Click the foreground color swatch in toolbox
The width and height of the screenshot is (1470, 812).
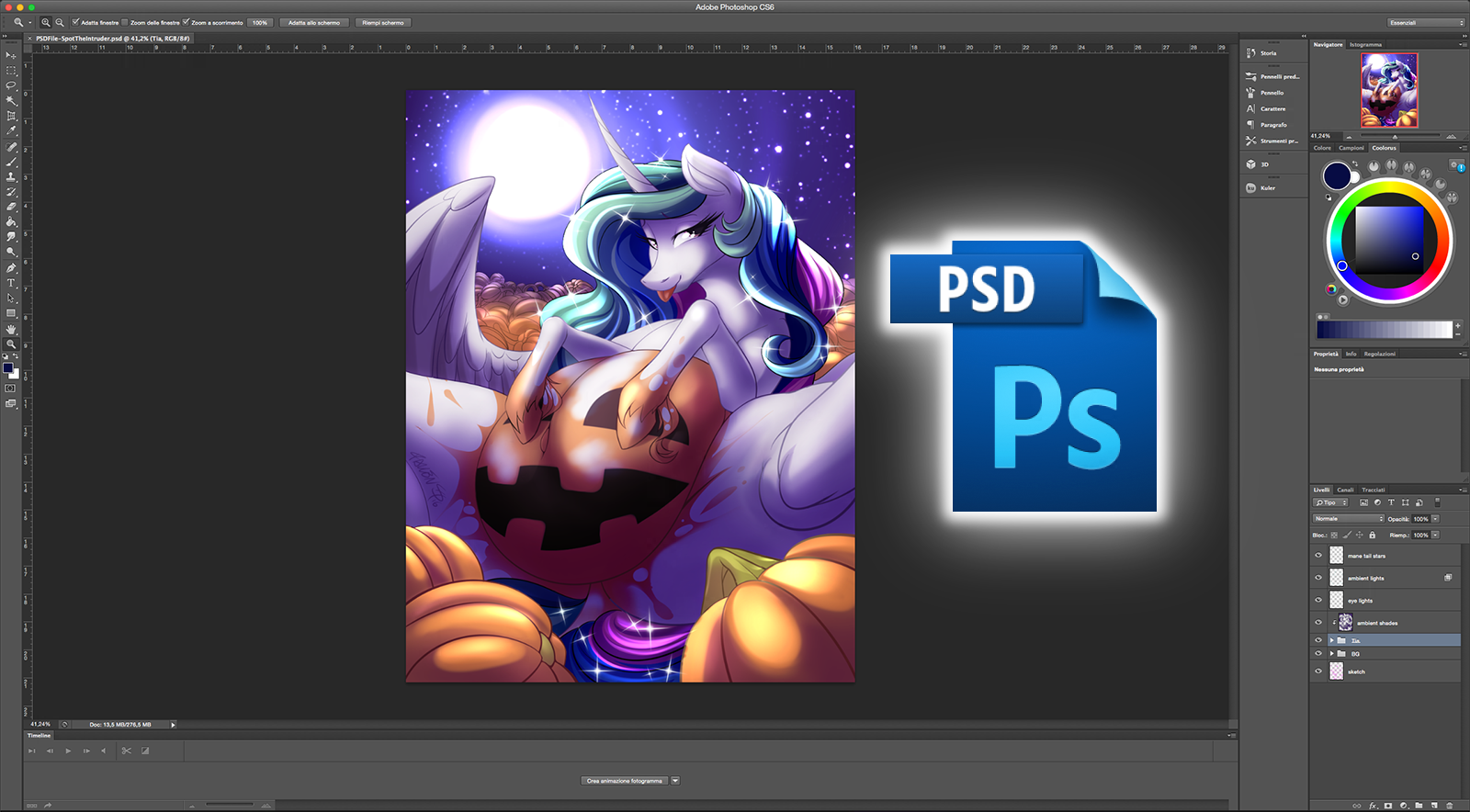click(7, 367)
